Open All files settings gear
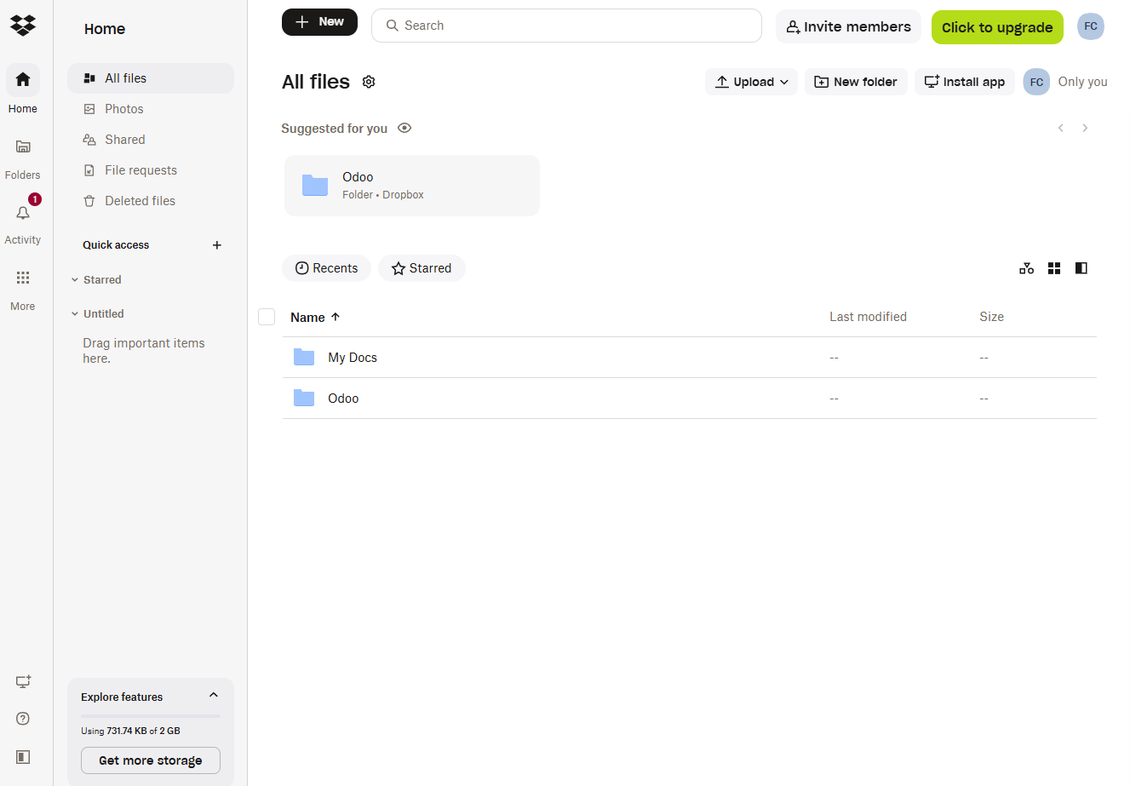The image size is (1130, 786). pyautogui.click(x=369, y=82)
